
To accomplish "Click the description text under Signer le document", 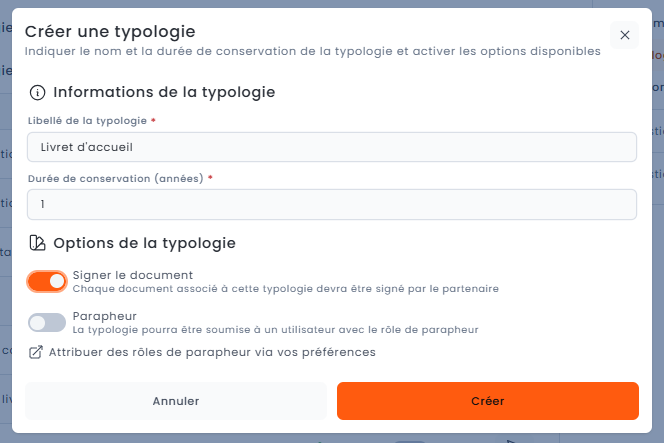I will (x=285, y=289).
